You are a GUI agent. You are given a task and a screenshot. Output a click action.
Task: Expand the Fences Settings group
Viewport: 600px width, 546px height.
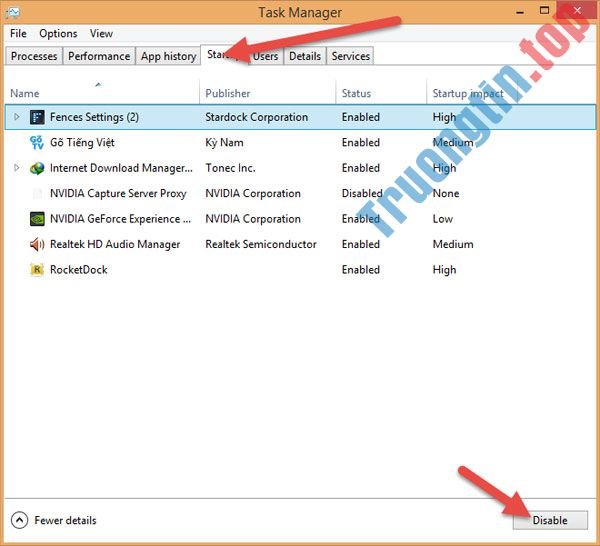pyautogui.click(x=16, y=117)
